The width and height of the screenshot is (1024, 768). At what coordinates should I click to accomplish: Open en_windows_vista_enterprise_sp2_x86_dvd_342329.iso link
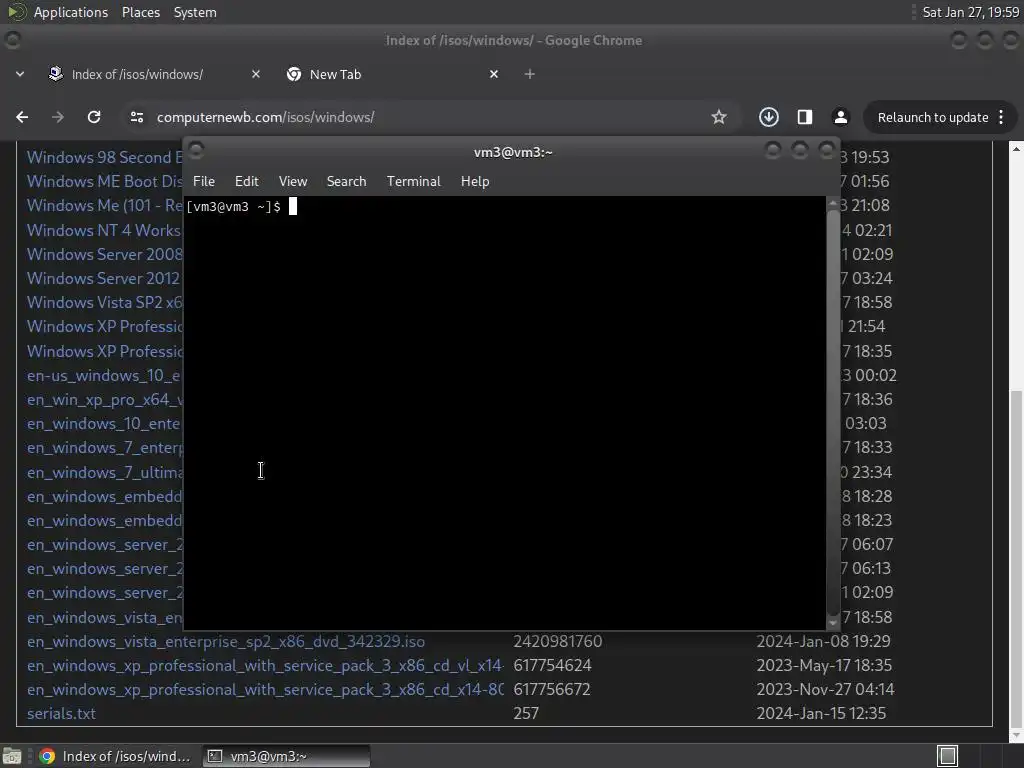pos(226,641)
